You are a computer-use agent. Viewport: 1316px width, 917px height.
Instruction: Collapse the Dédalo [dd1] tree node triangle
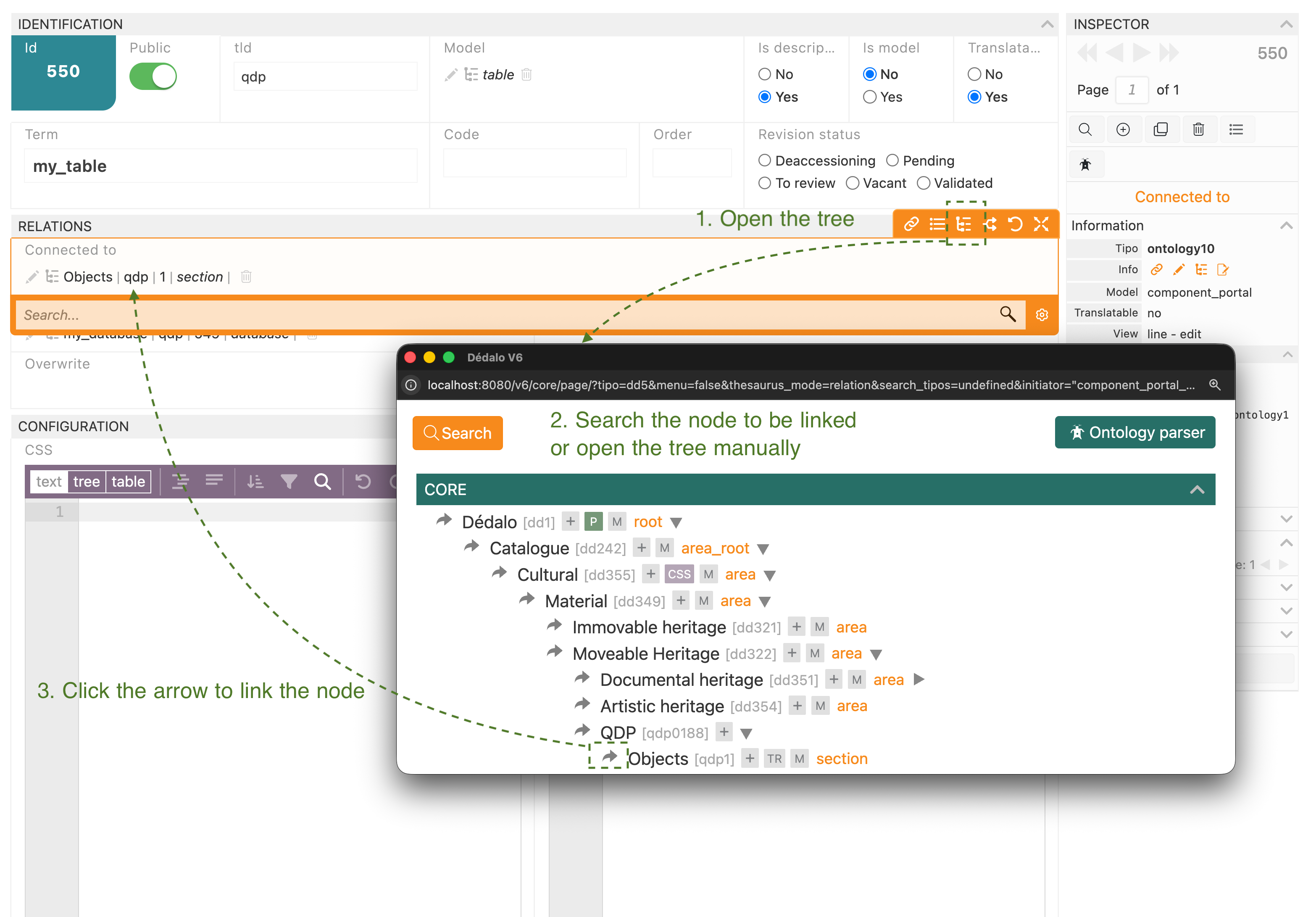[x=676, y=523]
